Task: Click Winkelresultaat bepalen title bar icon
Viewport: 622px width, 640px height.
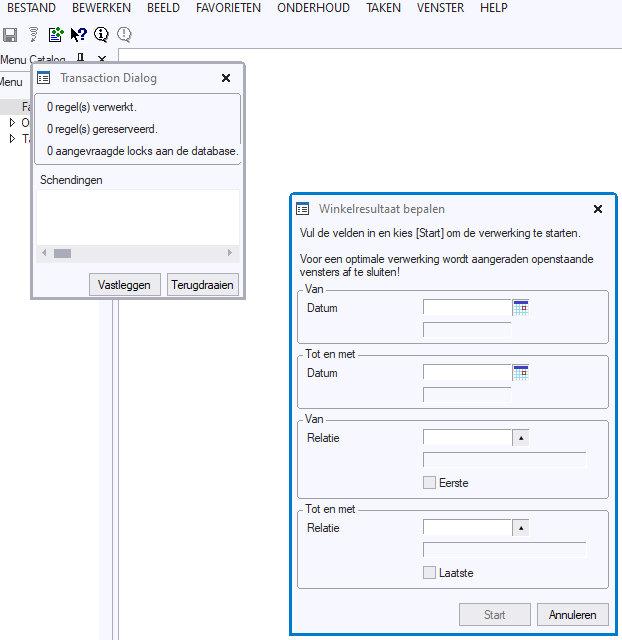Action: click(x=302, y=209)
